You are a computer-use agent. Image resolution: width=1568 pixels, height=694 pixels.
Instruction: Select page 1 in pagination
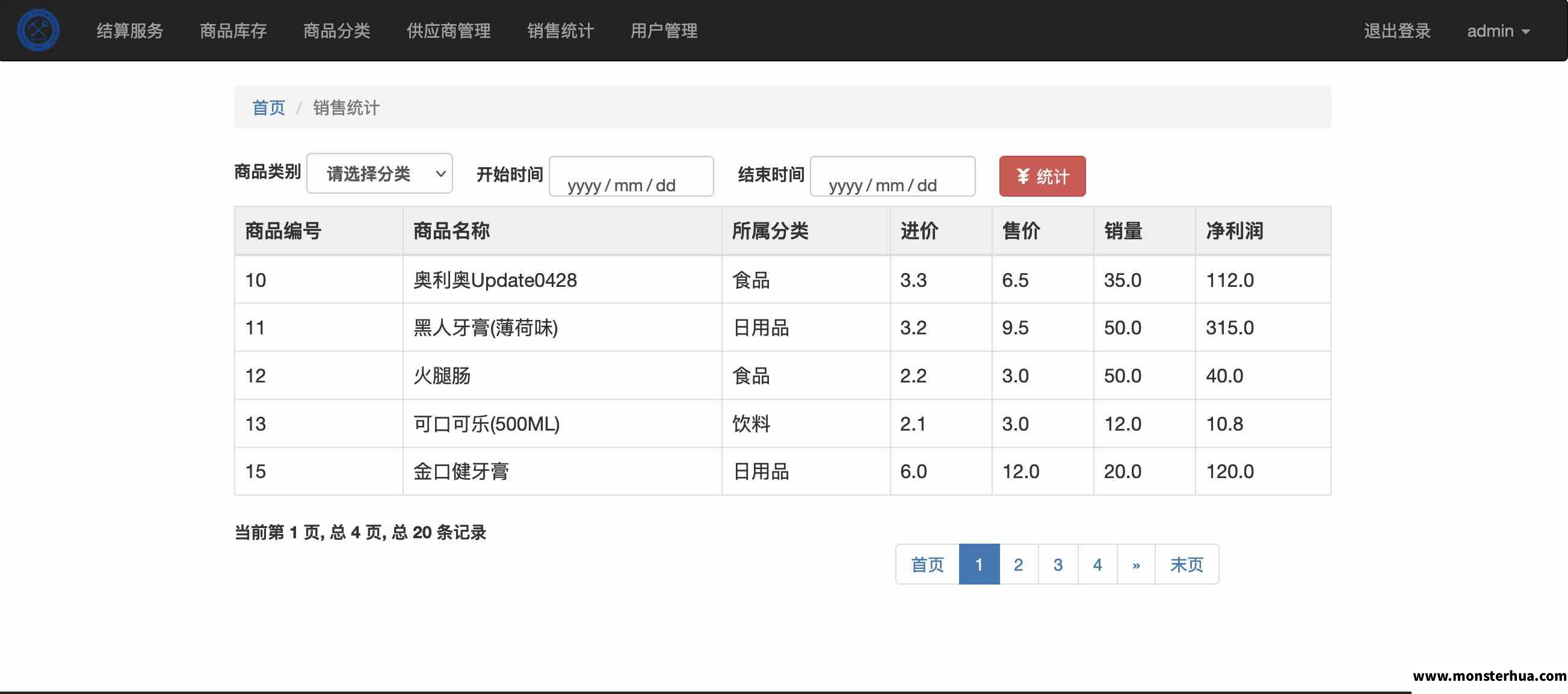tap(979, 565)
